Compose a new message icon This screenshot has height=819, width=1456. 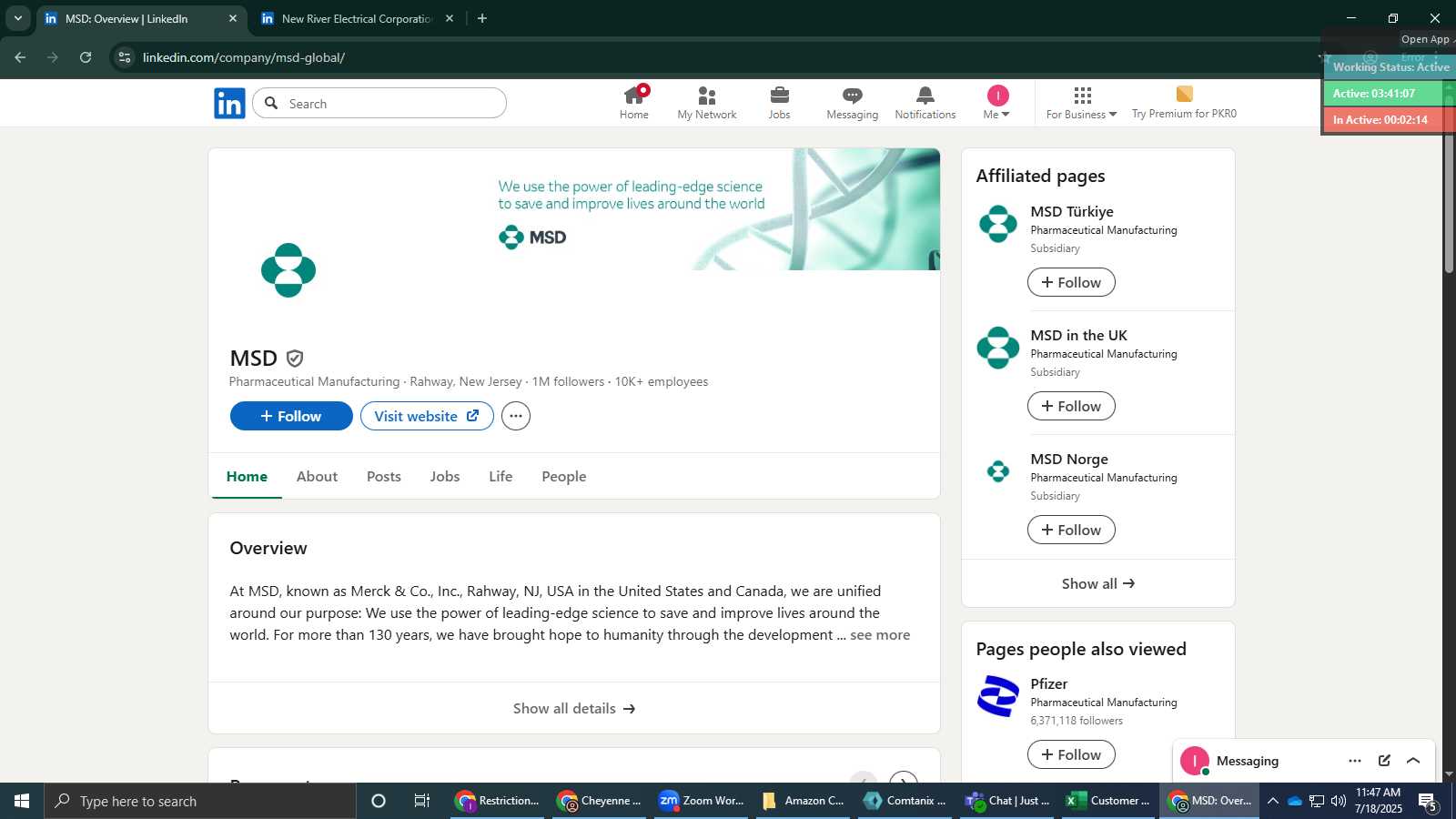pos(1384,761)
